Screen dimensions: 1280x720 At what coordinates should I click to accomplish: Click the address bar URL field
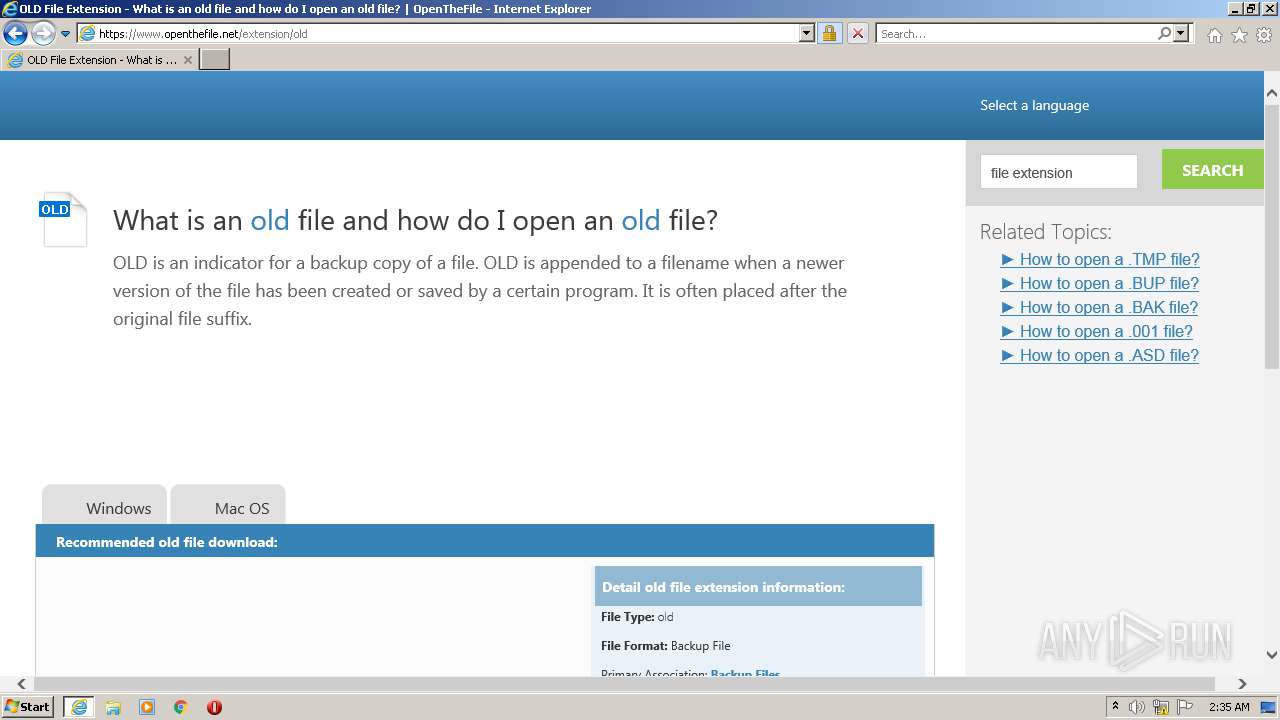437,33
